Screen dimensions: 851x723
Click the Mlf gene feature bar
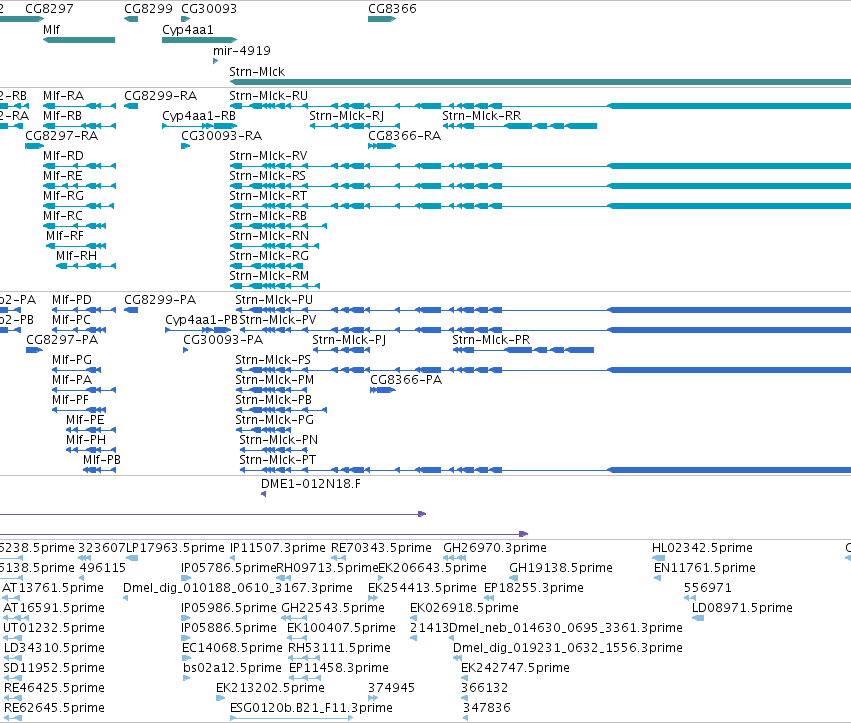pyautogui.click(x=79, y=40)
